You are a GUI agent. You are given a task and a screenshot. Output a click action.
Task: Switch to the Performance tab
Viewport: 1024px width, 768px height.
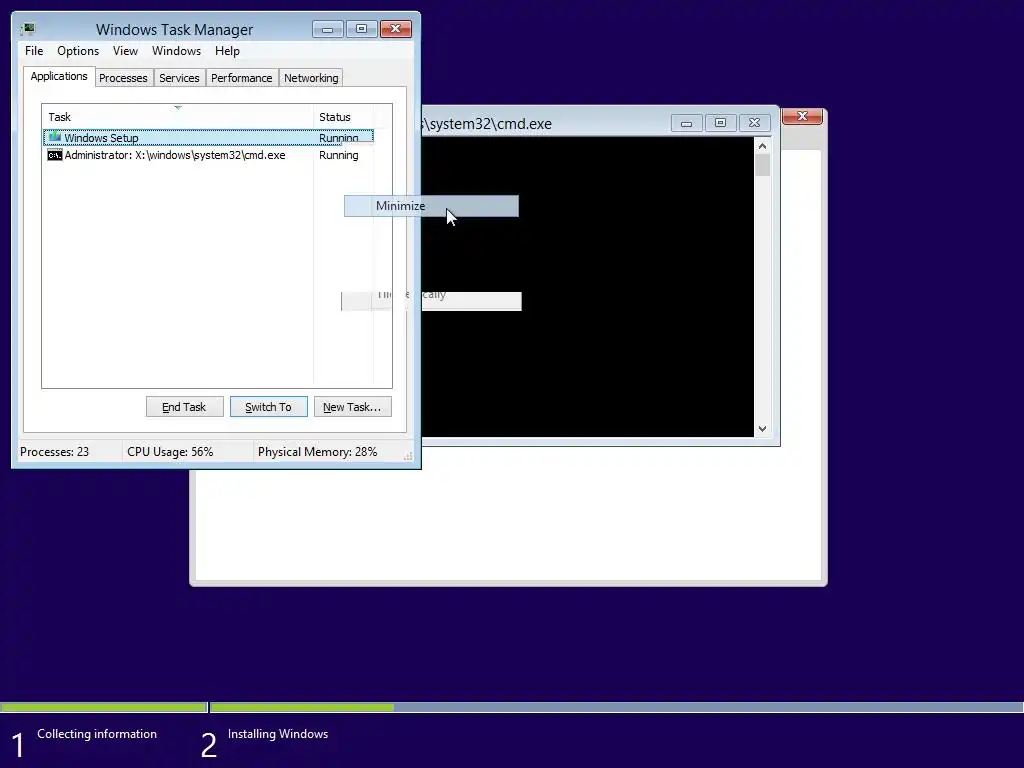click(x=242, y=78)
